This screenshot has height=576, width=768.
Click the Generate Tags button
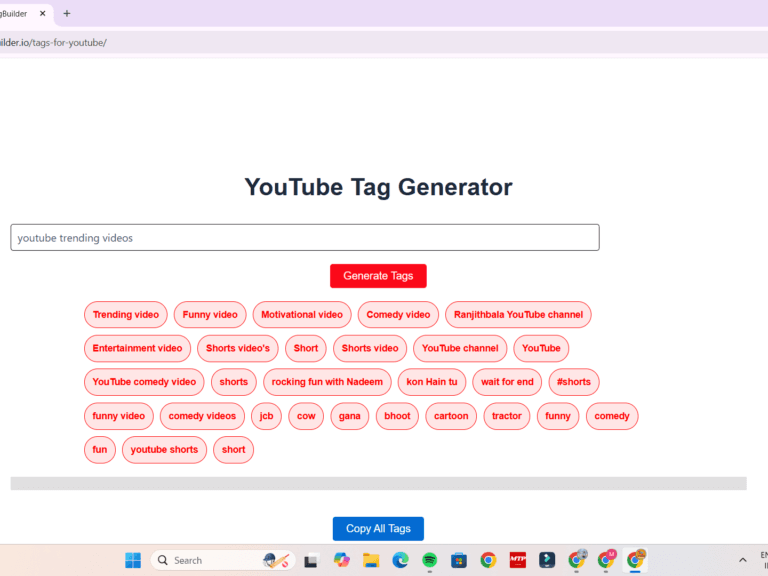click(378, 276)
